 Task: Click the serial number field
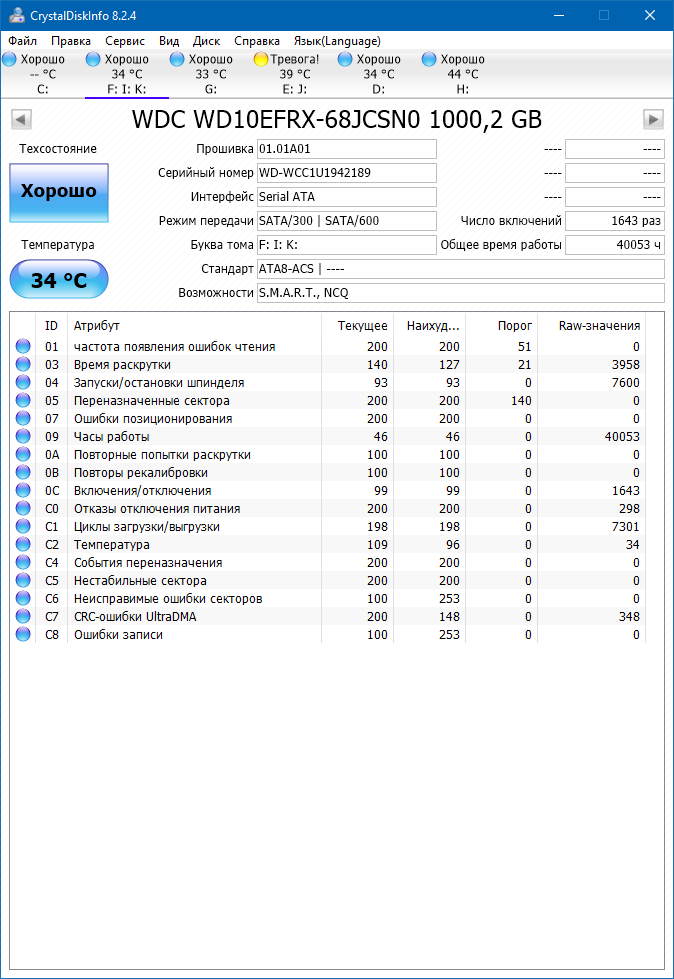346,173
